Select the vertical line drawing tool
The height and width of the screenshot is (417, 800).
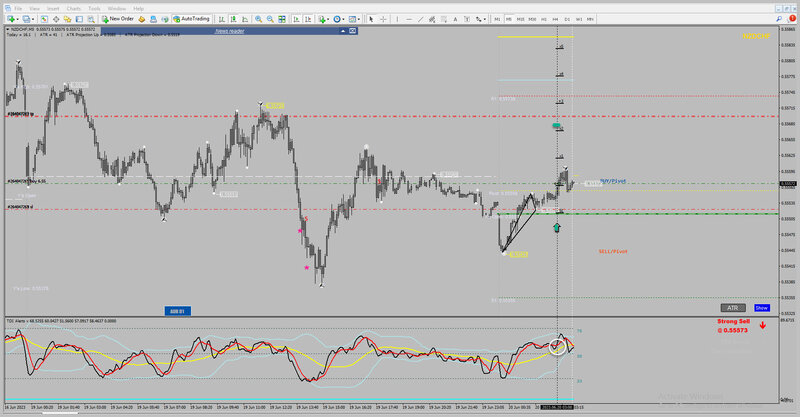pyautogui.click(x=397, y=19)
